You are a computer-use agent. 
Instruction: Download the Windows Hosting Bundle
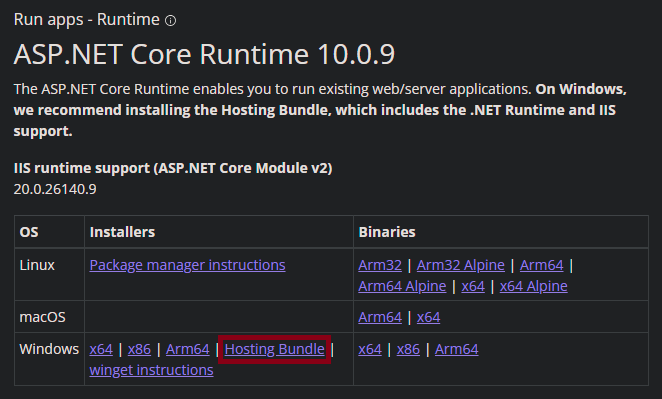[x=274, y=349]
